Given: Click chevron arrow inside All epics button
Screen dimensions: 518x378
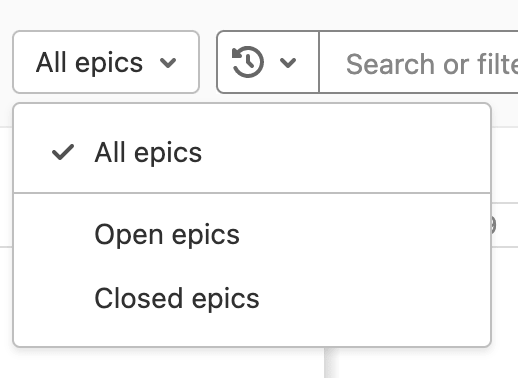Looking at the screenshot, I should click(168, 62).
